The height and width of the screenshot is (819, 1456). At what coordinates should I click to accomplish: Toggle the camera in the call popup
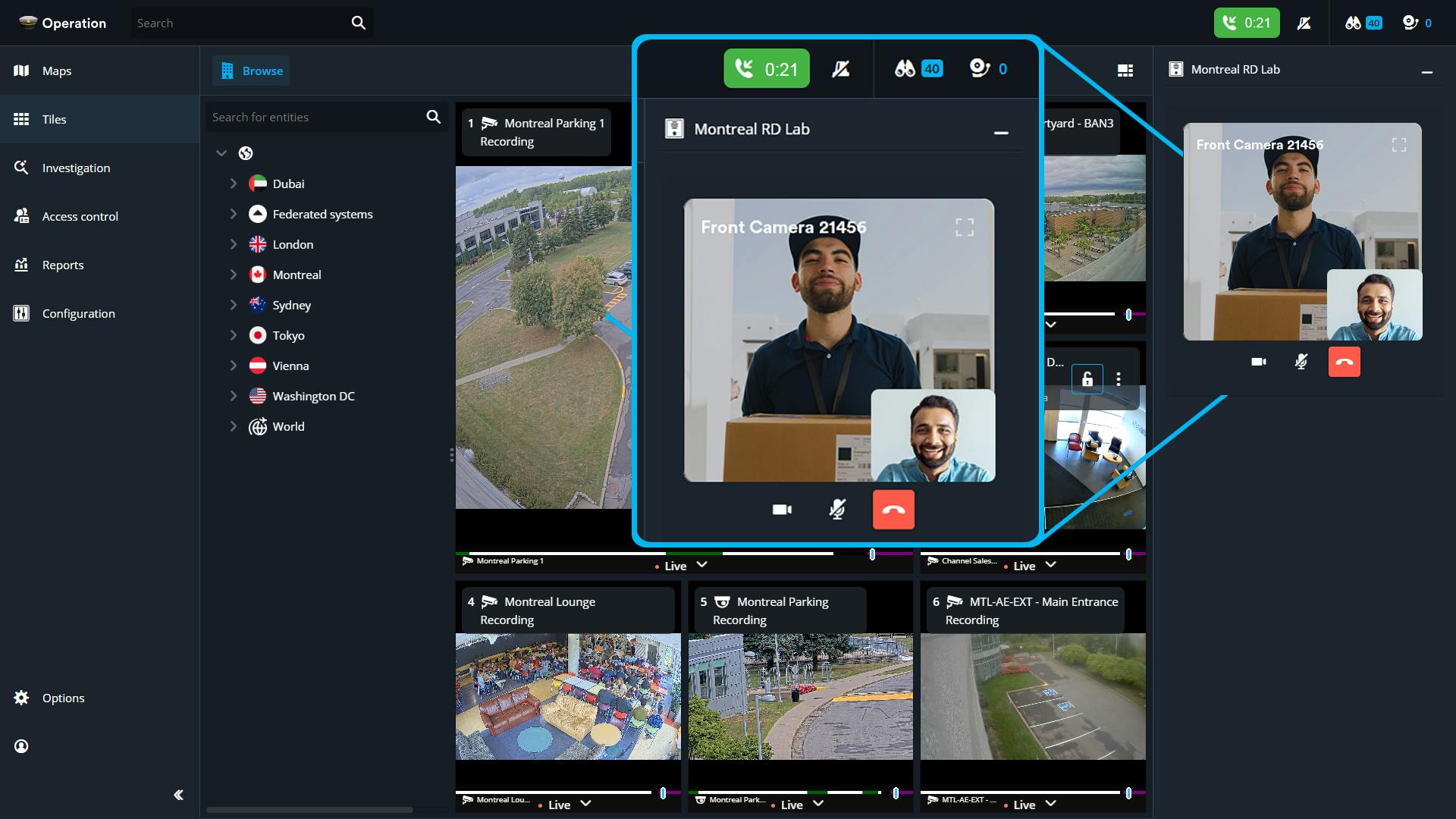click(782, 510)
